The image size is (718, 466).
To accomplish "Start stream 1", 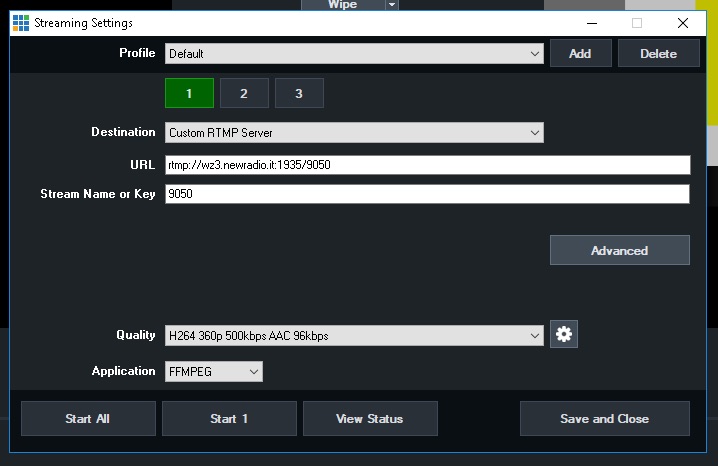I will tap(229, 418).
